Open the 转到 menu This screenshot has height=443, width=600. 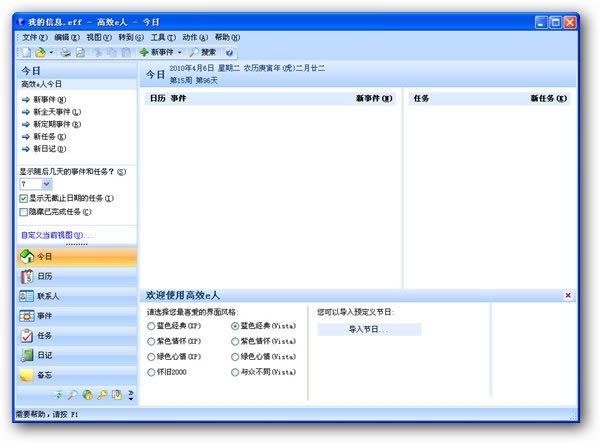click(x=131, y=37)
